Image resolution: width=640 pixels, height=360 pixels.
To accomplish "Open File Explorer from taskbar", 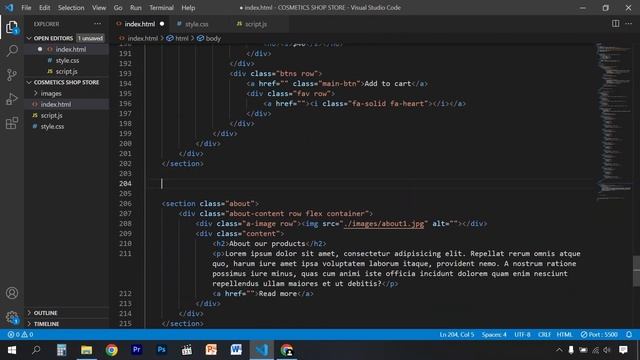I will coord(87,350).
